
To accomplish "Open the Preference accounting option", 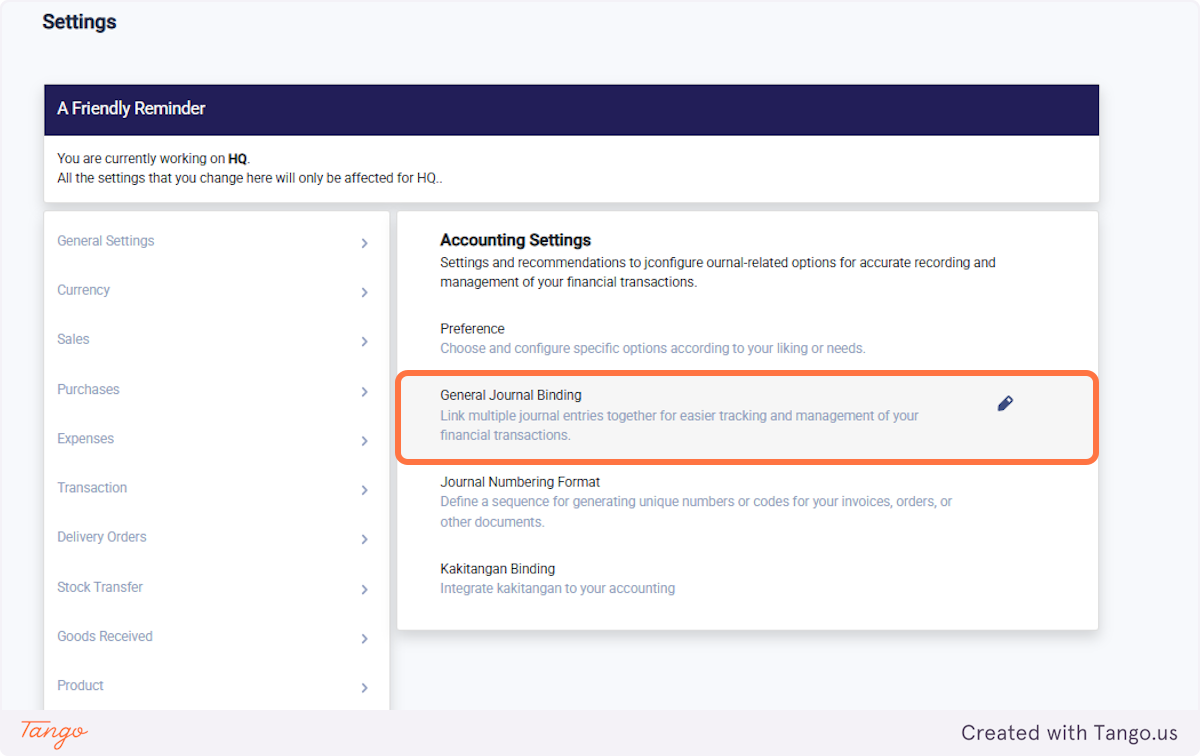I will (x=472, y=328).
